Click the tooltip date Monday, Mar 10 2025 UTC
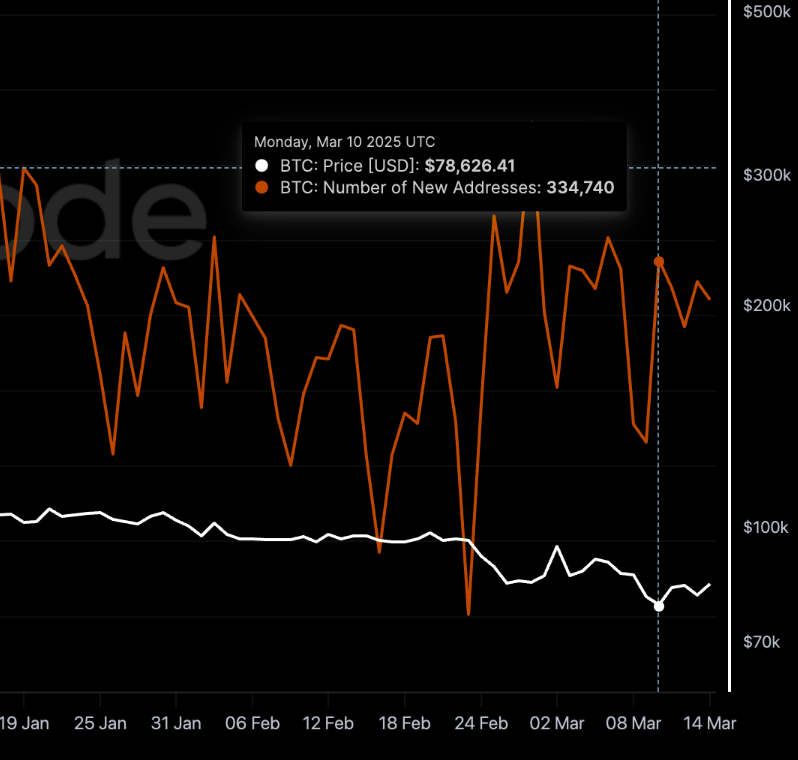 point(344,143)
